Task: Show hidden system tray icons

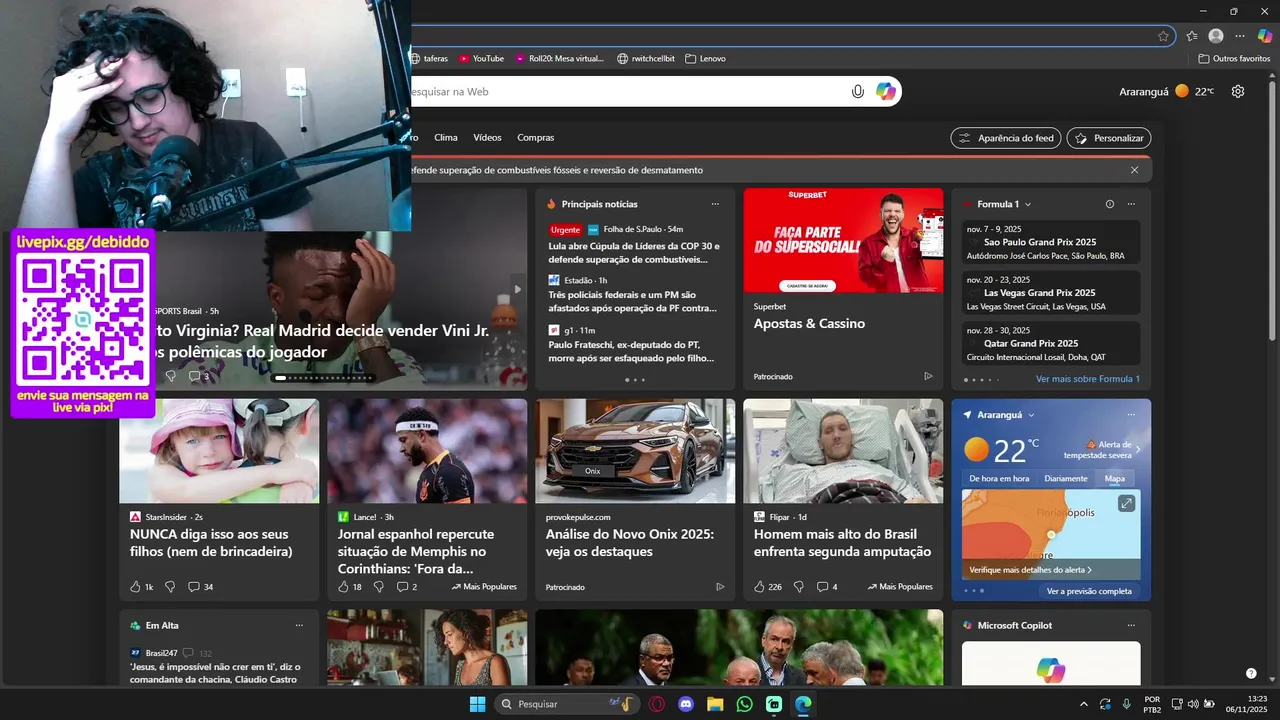Action: click(1084, 704)
